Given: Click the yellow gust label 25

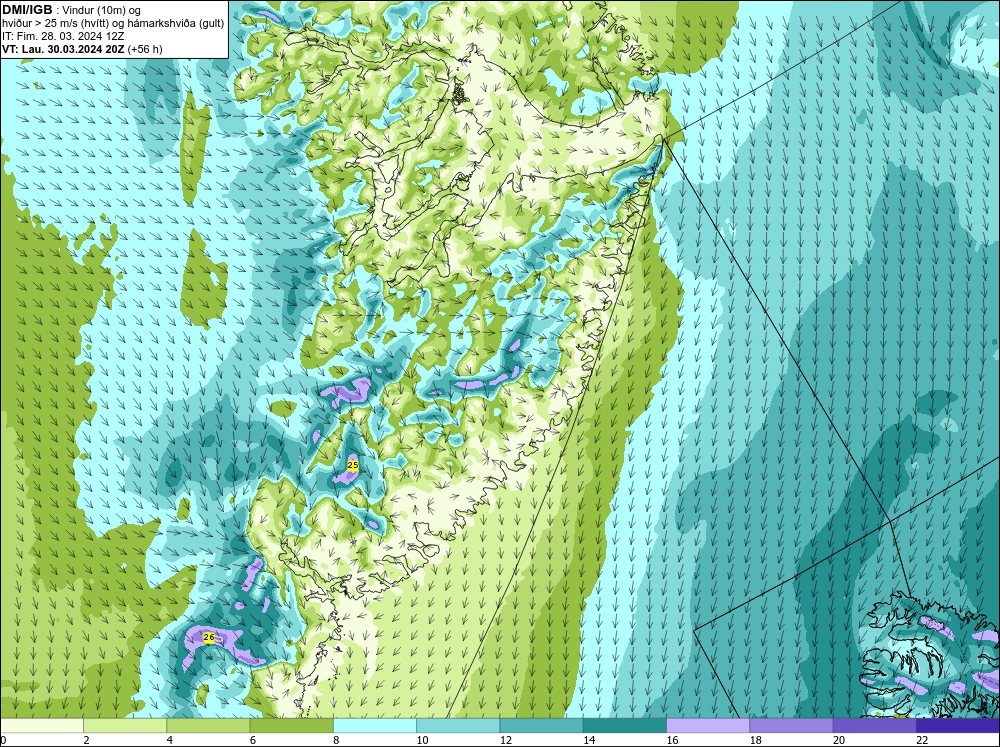Looking at the screenshot, I should [x=353, y=466].
